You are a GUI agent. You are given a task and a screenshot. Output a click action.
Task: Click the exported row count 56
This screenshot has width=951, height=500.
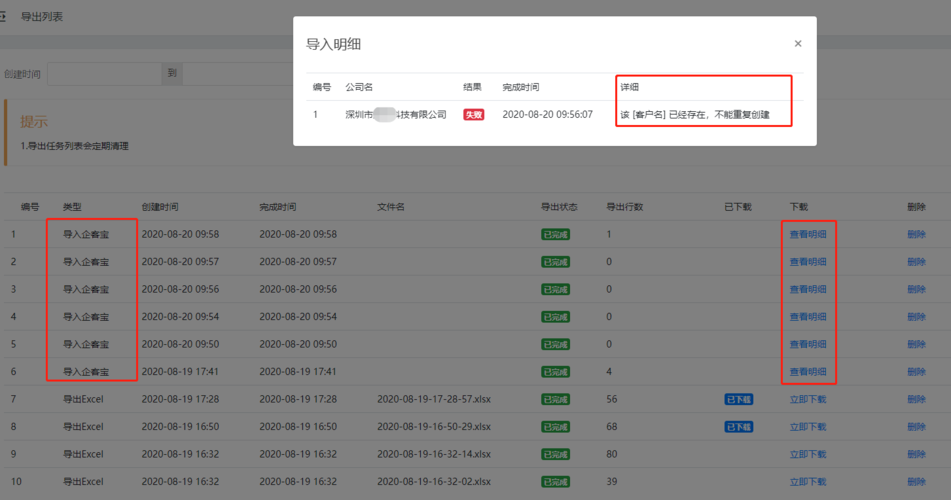(x=612, y=399)
